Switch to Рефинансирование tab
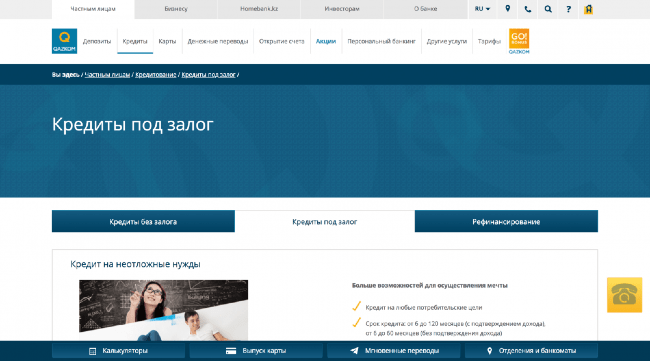The height and width of the screenshot is (361, 650). point(506,221)
